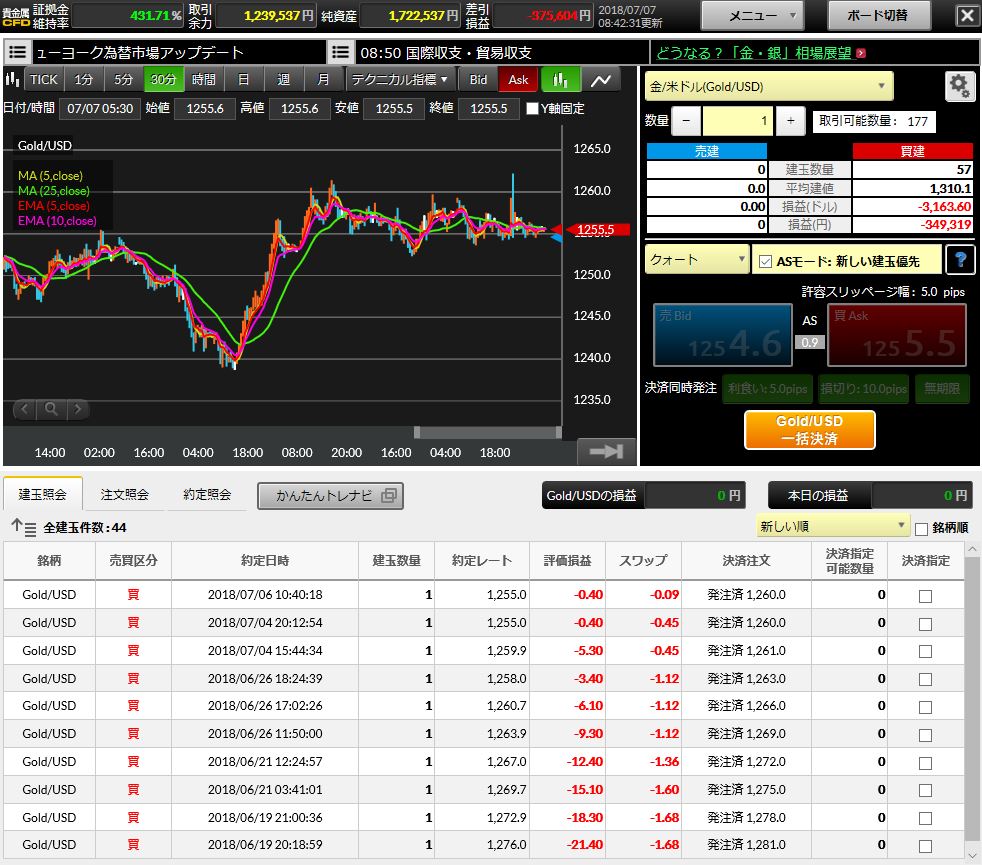Select 時間 chart interval
This screenshot has height=865, width=982.
[204, 80]
